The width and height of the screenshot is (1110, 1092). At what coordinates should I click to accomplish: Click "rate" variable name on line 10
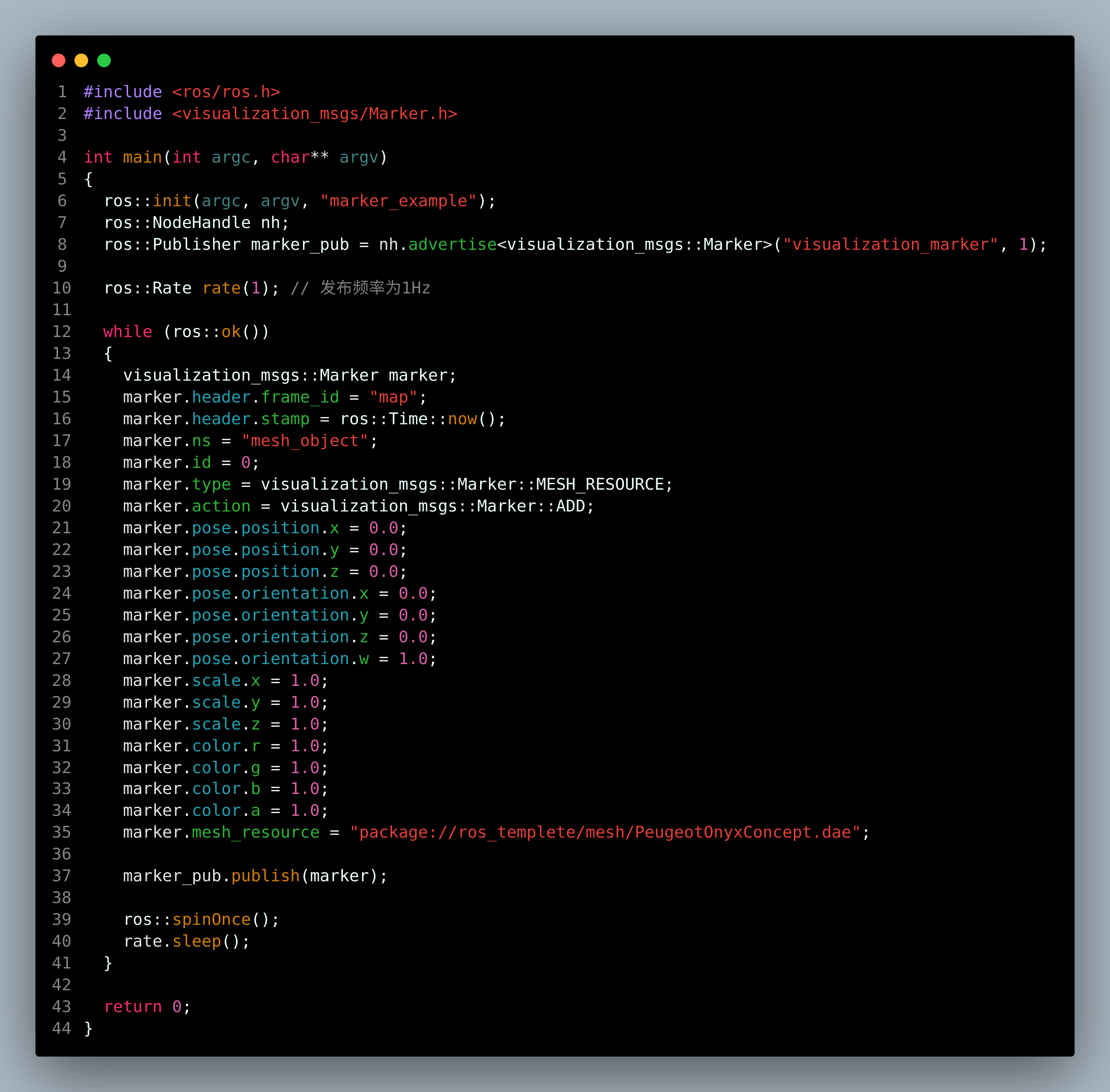221,288
